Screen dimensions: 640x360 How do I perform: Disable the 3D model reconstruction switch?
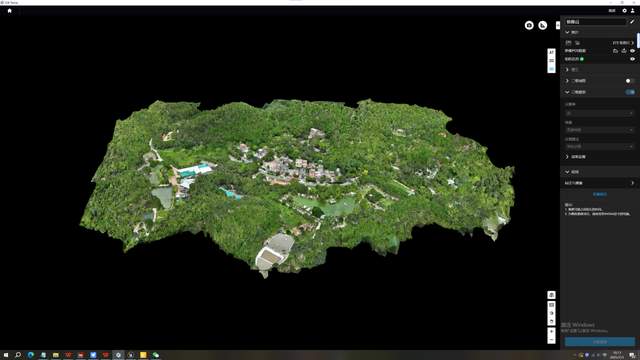pos(630,92)
